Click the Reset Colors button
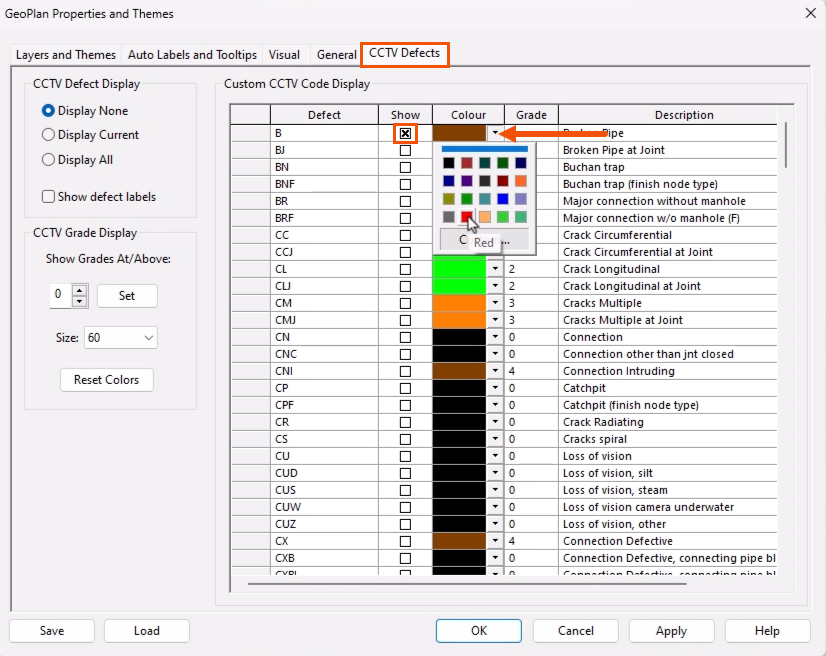Viewport: 826px width, 656px height. tap(106, 380)
